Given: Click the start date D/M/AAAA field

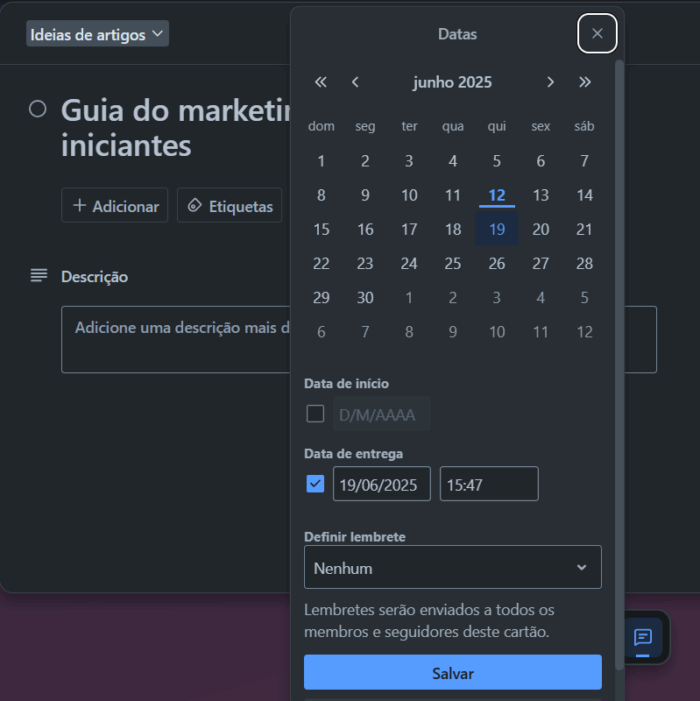Looking at the screenshot, I should pos(382,414).
